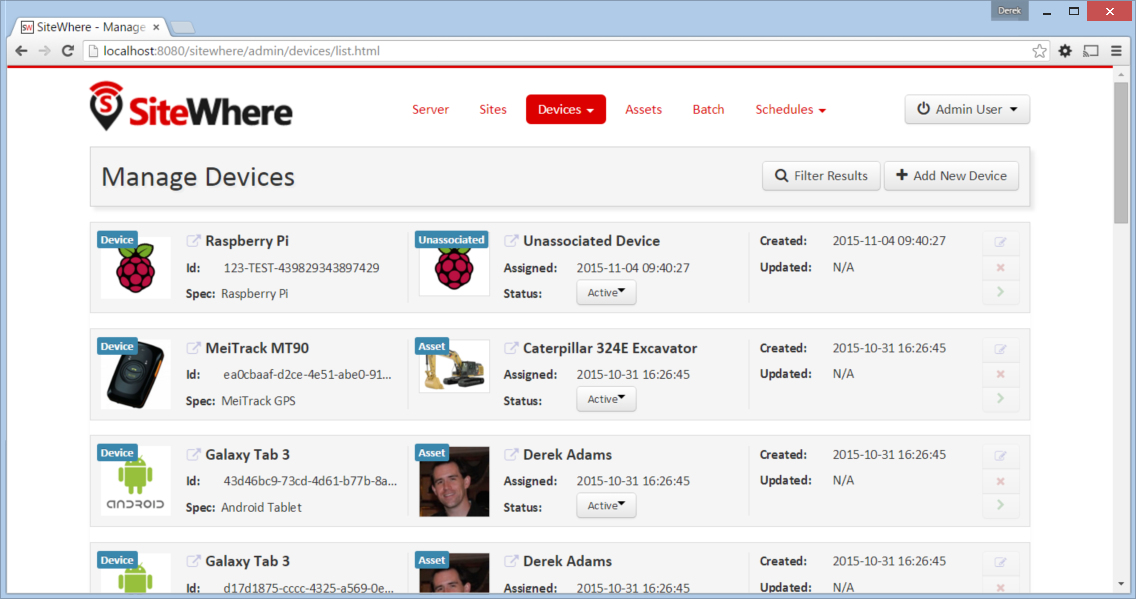This screenshot has width=1136, height=599.
Task: Open link icon beside Galaxy Tab 3 with Id d17d1875
Action: pyautogui.click(x=193, y=561)
